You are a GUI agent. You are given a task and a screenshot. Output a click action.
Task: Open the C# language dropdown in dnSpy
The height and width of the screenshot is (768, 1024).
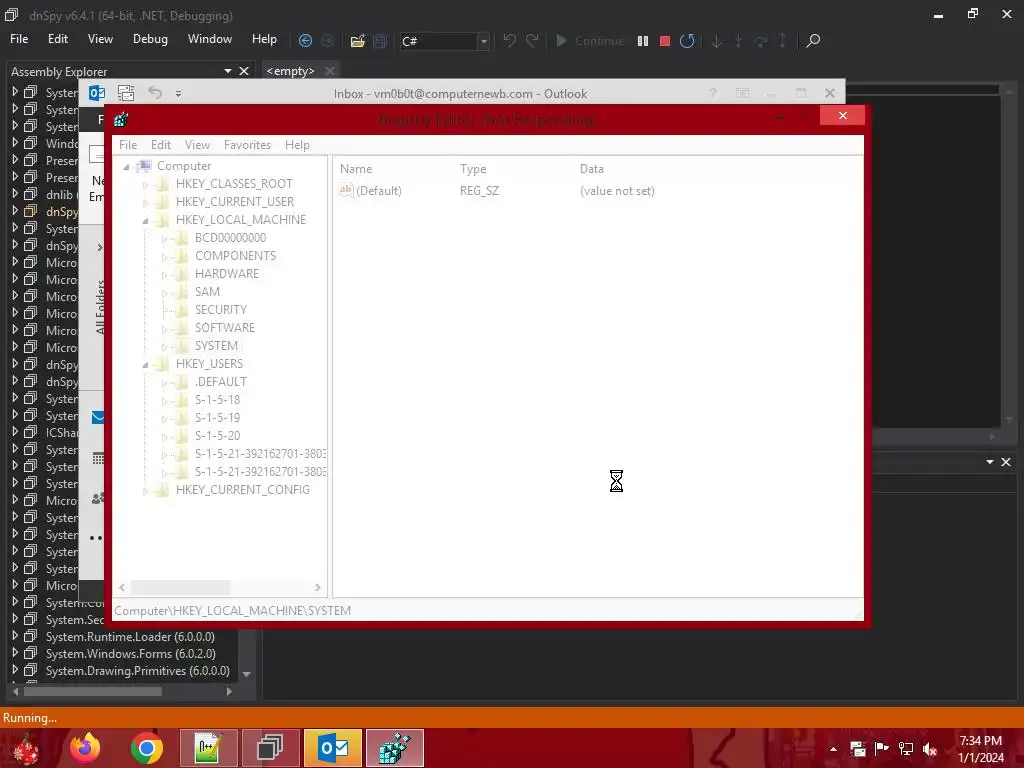click(x=483, y=41)
